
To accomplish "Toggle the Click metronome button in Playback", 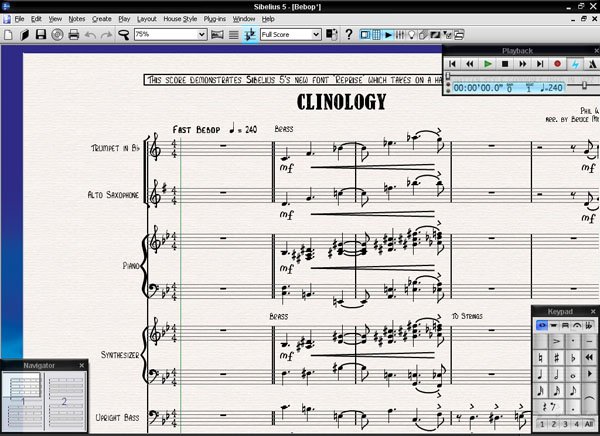I will [591, 64].
